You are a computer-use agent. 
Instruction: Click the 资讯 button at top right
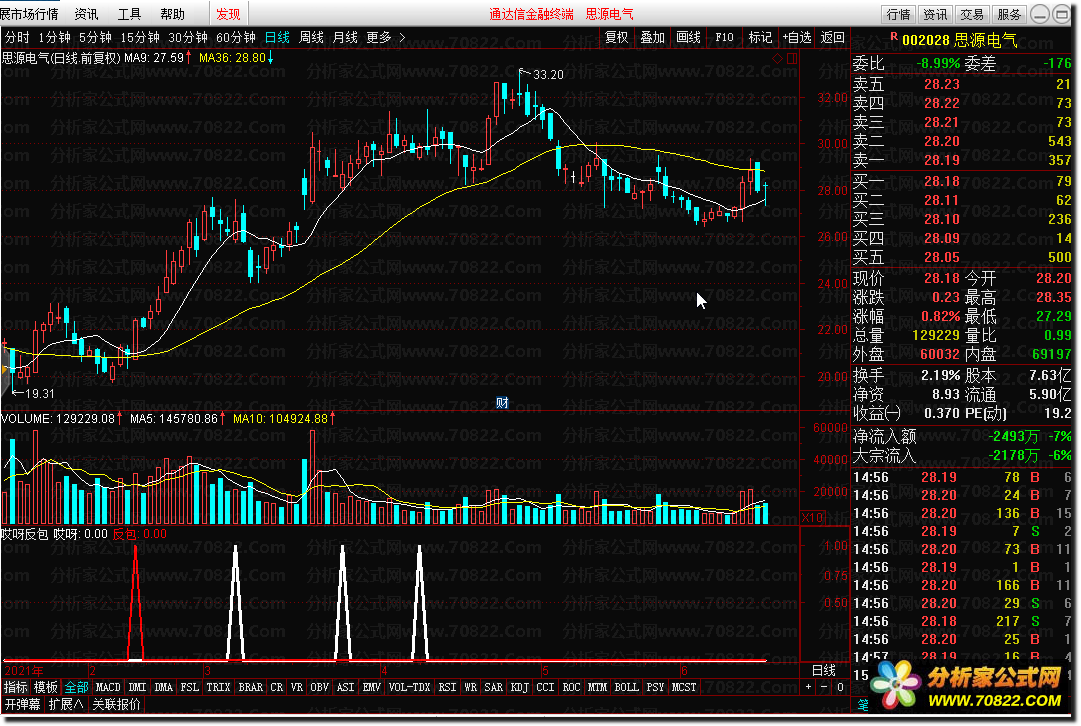(x=935, y=14)
